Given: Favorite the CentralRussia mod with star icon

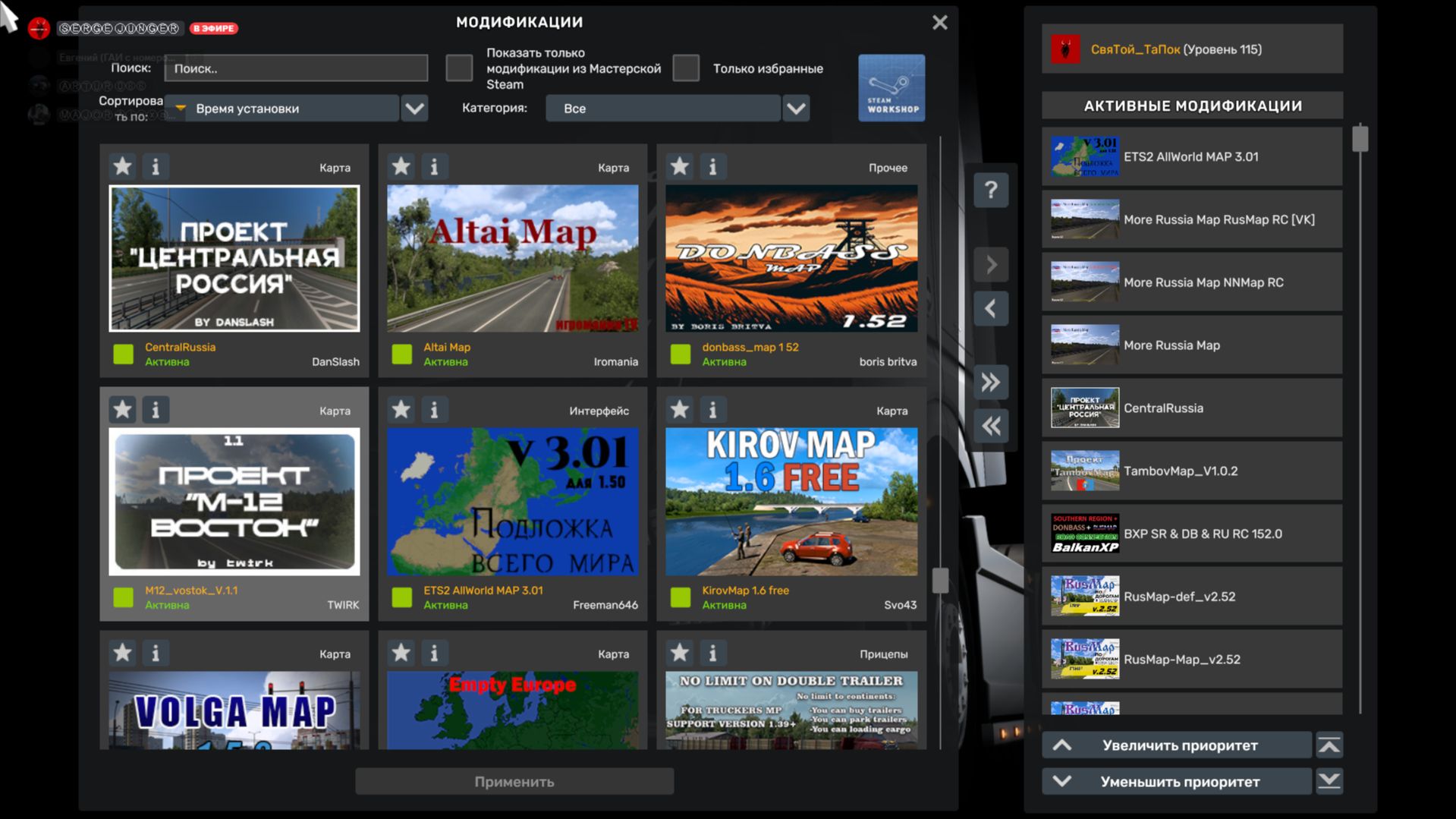Looking at the screenshot, I should (x=122, y=166).
